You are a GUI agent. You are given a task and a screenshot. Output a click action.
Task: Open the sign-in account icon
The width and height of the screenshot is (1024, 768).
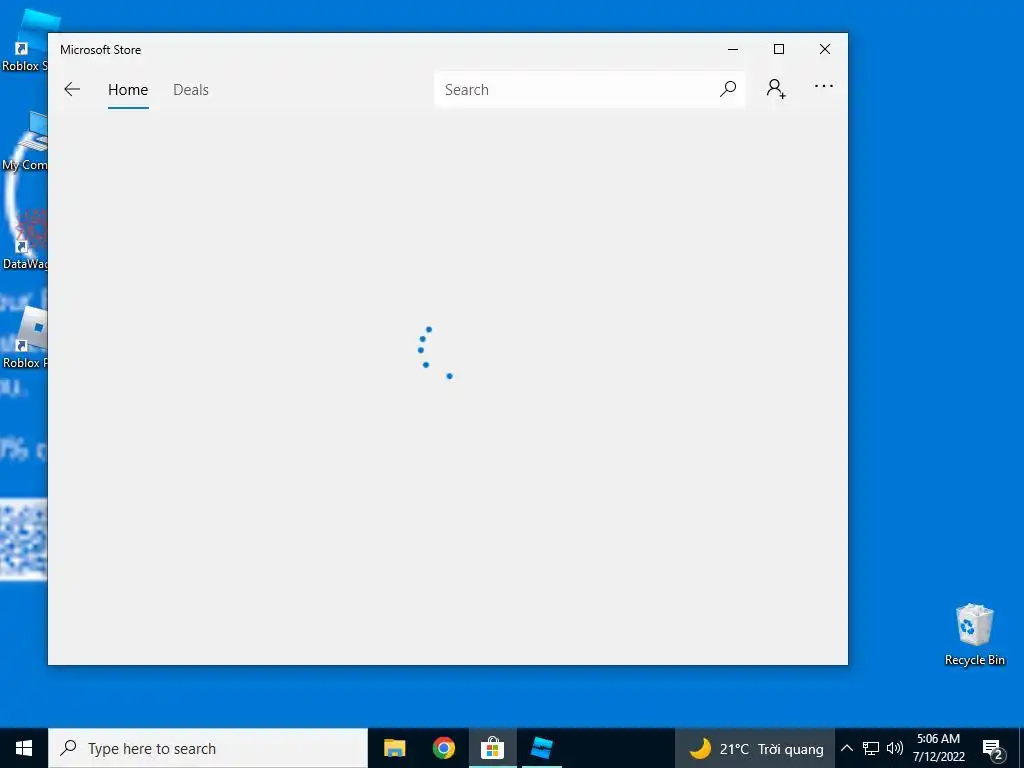776,89
